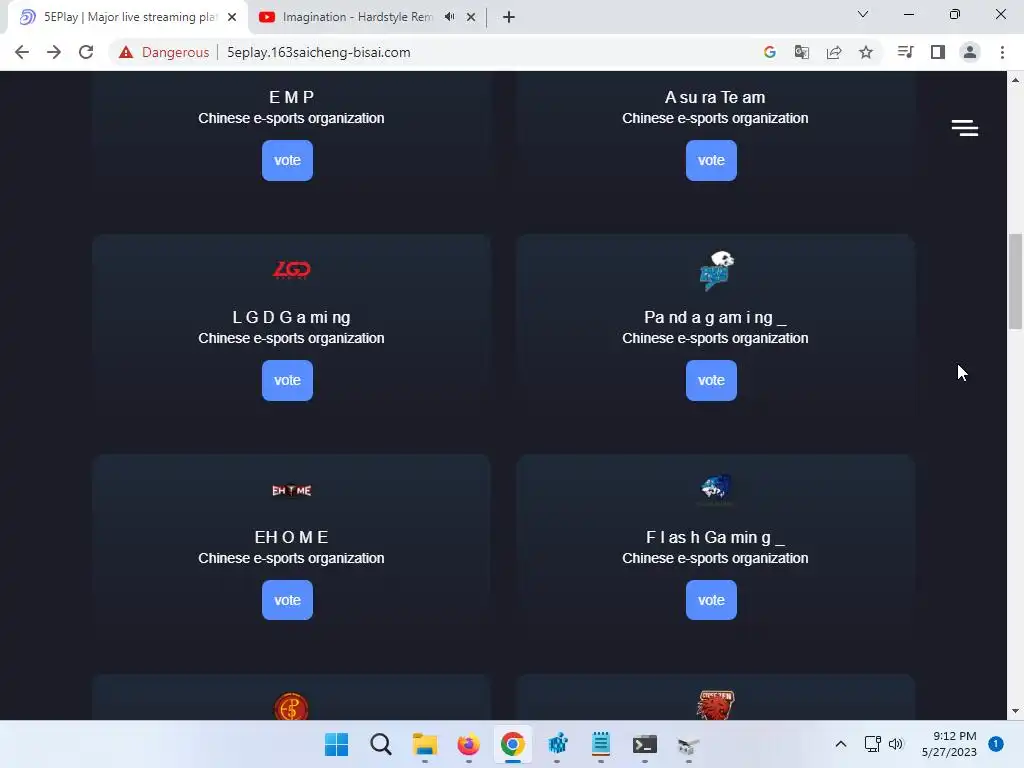Show hidden system tray icons
Screen dimensions: 1024x768
coord(841,744)
